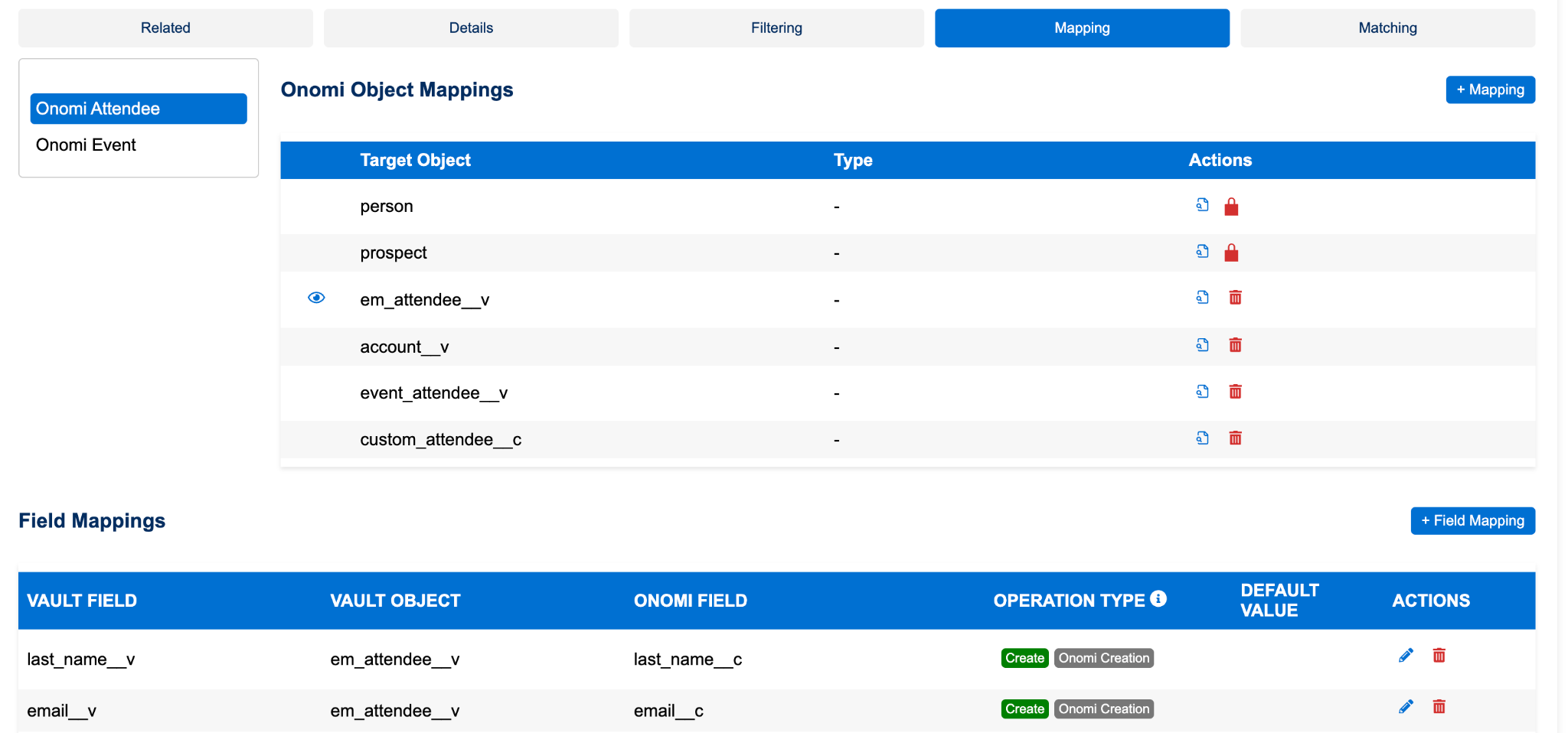1568x733 pixels.
Task: Open the Matching tab
Action: click(1387, 28)
